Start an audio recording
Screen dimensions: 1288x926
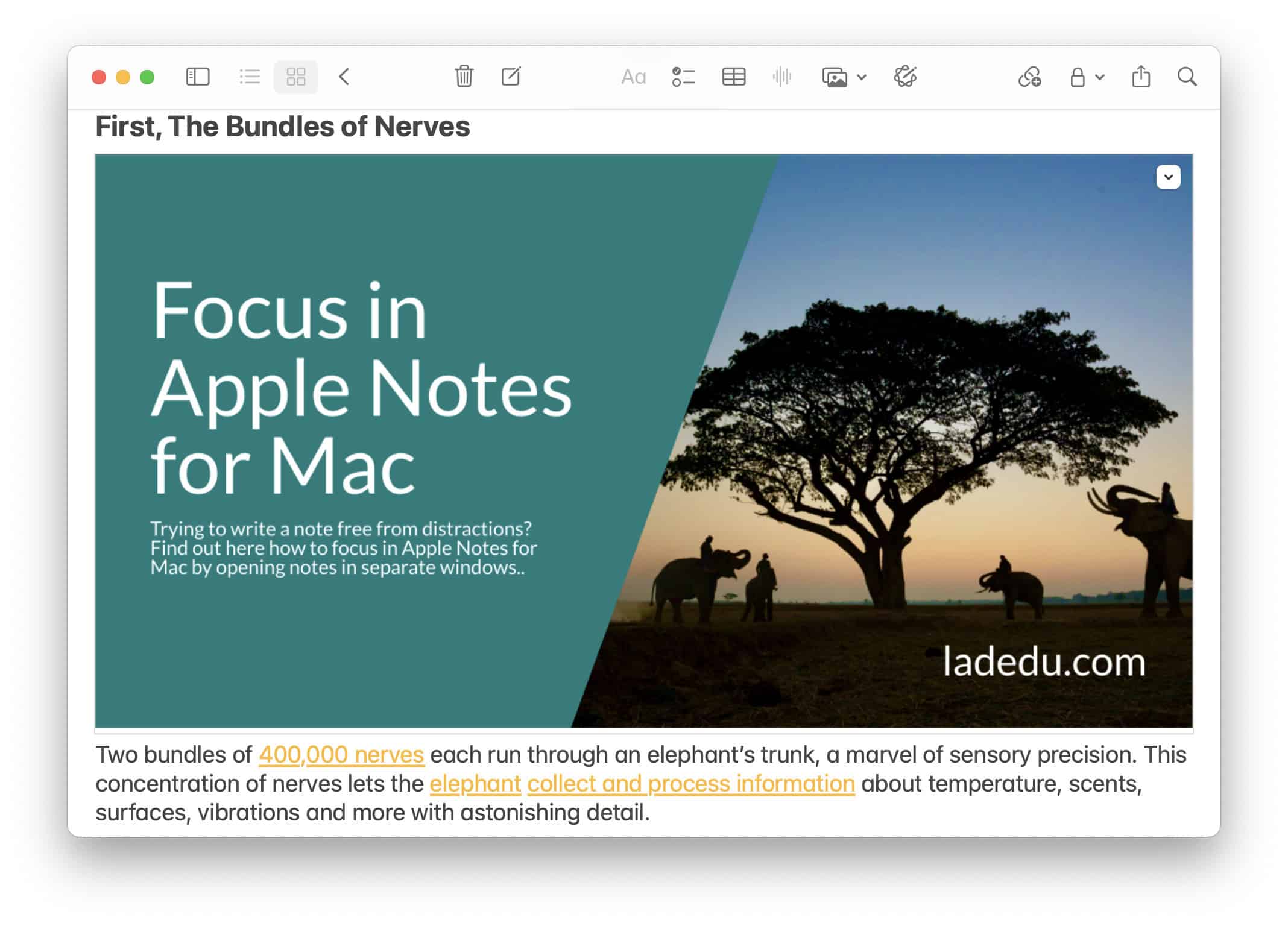[781, 77]
